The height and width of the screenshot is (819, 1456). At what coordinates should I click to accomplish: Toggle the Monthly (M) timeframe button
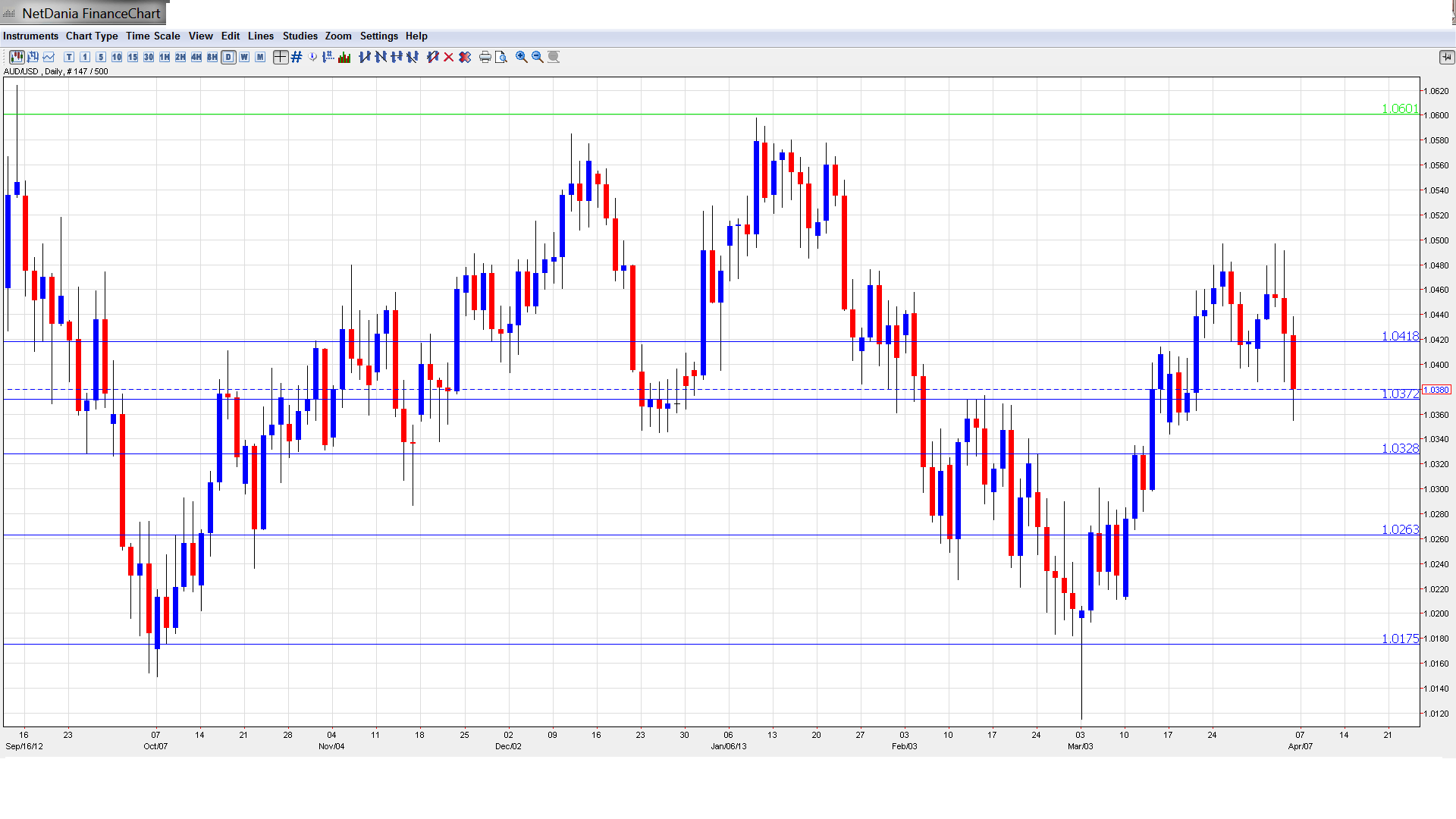pyautogui.click(x=259, y=57)
